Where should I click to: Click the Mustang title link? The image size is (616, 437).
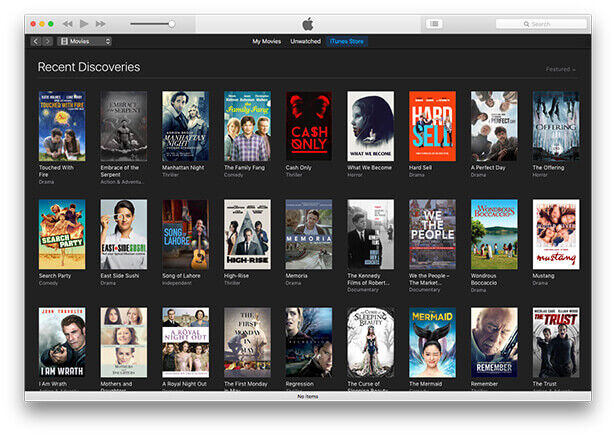pyautogui.click(x=543, y=276)
